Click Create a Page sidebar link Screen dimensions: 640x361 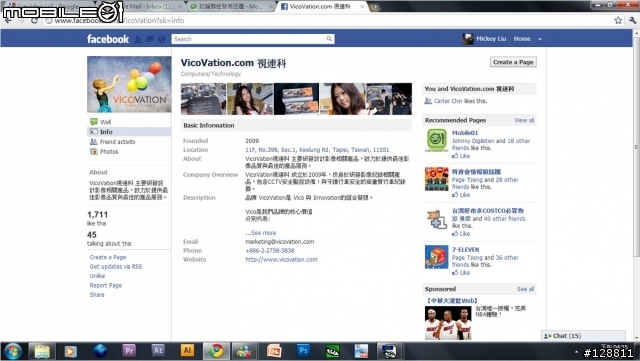click(108, 257)
